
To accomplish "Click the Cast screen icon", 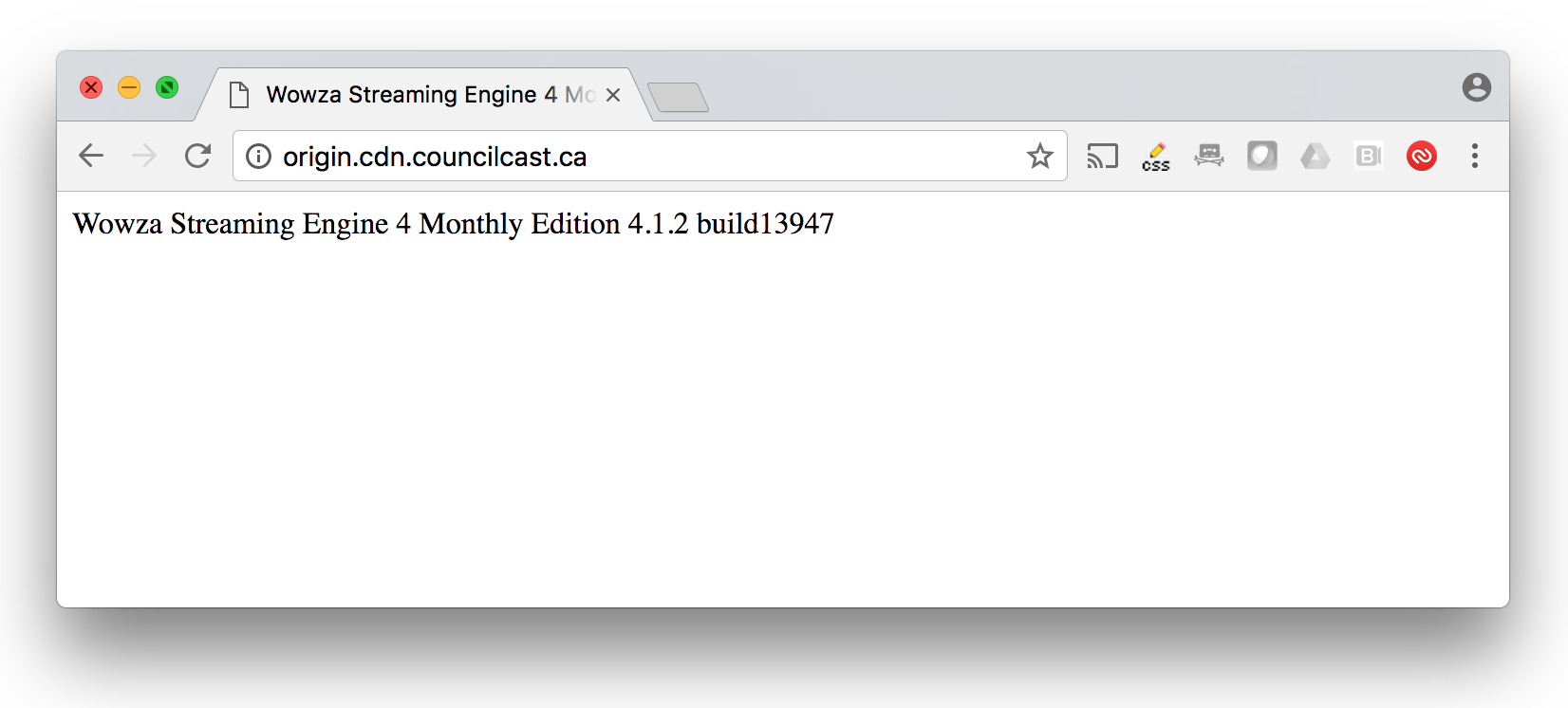I will (1102, 156).
